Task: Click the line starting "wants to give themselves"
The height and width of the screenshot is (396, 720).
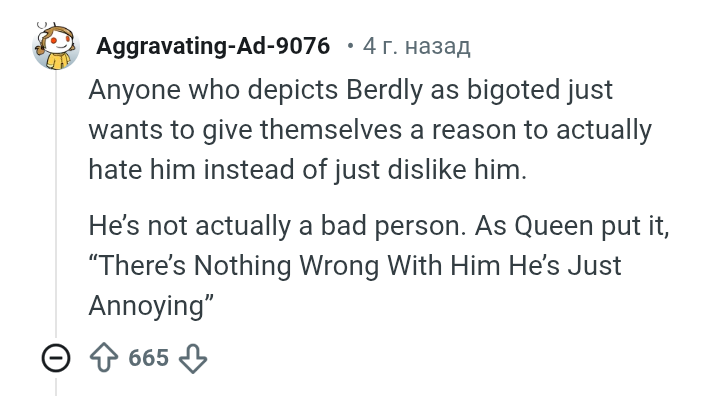Action: 370,130
